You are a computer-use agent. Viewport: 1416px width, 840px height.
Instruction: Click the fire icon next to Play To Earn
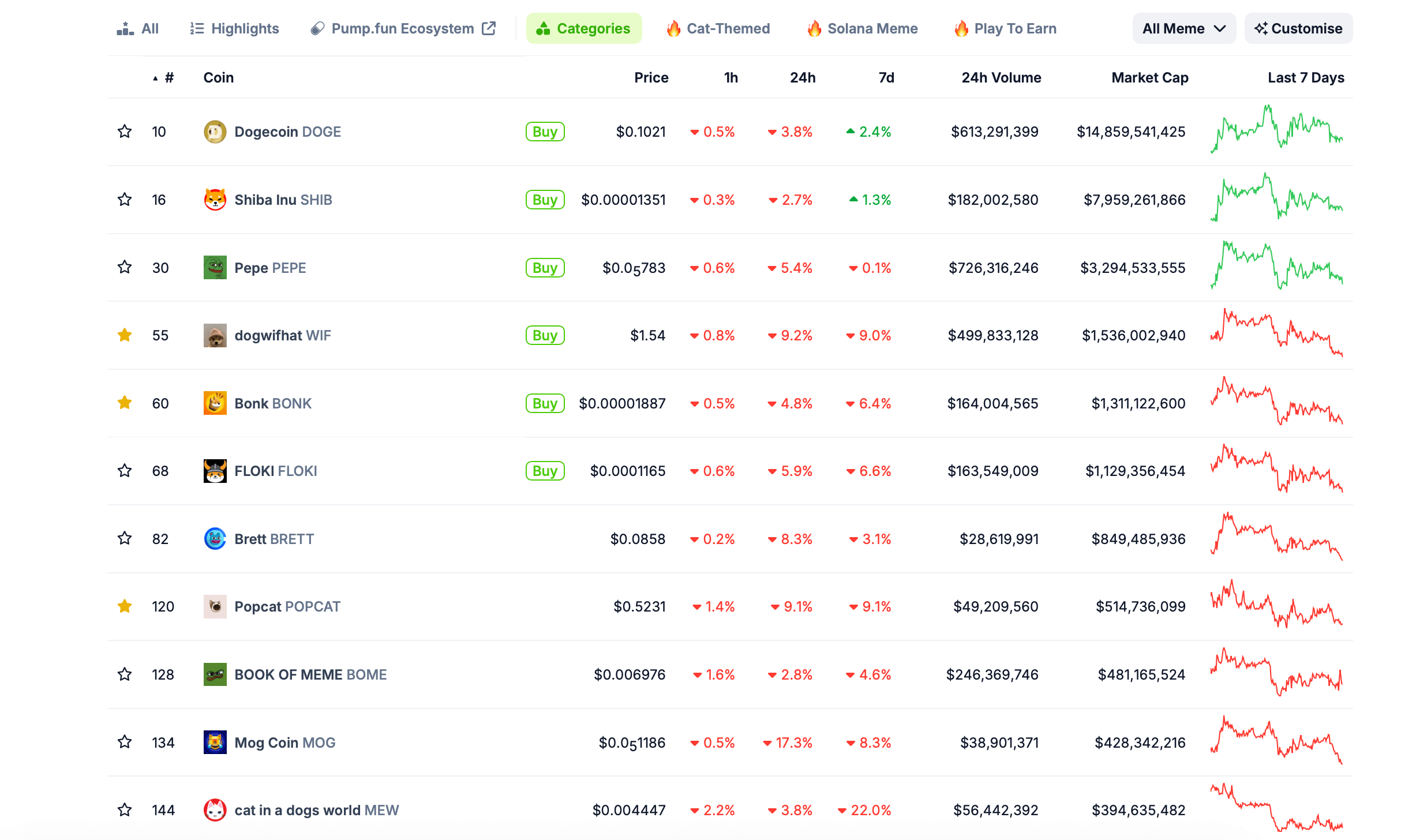[961, 28]
